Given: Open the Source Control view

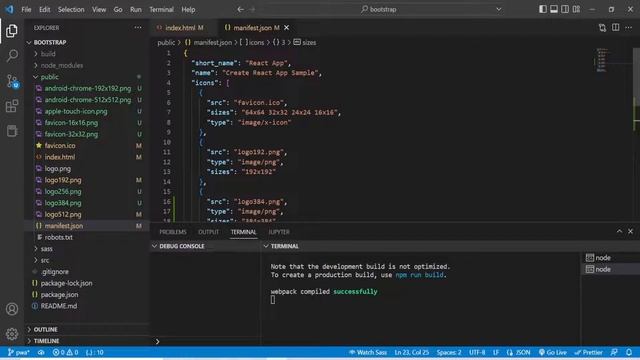Looking at the screenshot, I should [12, 81].
